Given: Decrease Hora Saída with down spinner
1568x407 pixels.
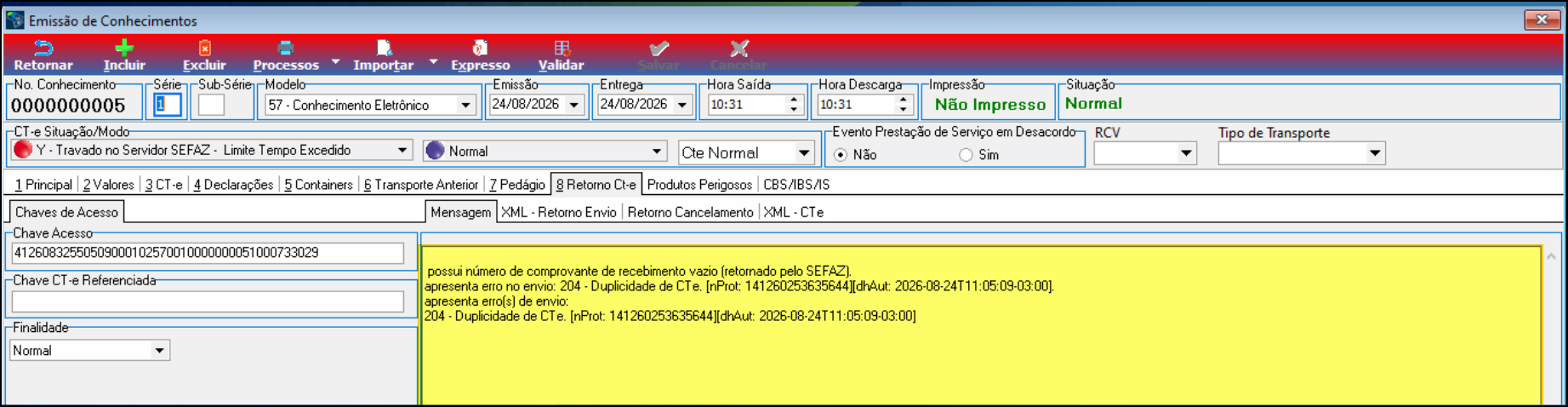Looking at the screenshot, I should 793,110.
